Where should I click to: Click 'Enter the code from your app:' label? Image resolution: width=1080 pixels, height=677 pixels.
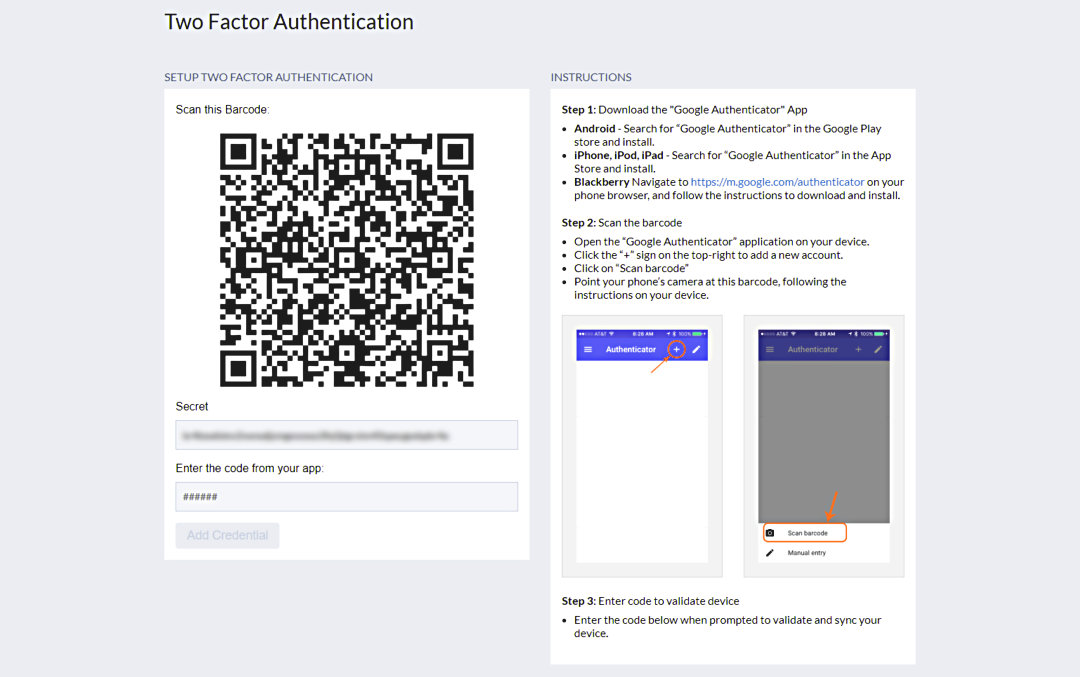[x=249, y=468]
